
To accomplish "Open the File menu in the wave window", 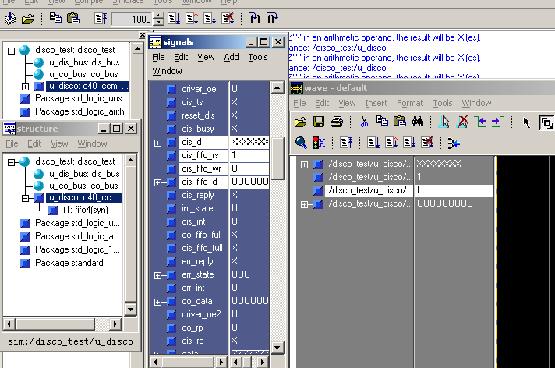I will click(x=300, y=103).
